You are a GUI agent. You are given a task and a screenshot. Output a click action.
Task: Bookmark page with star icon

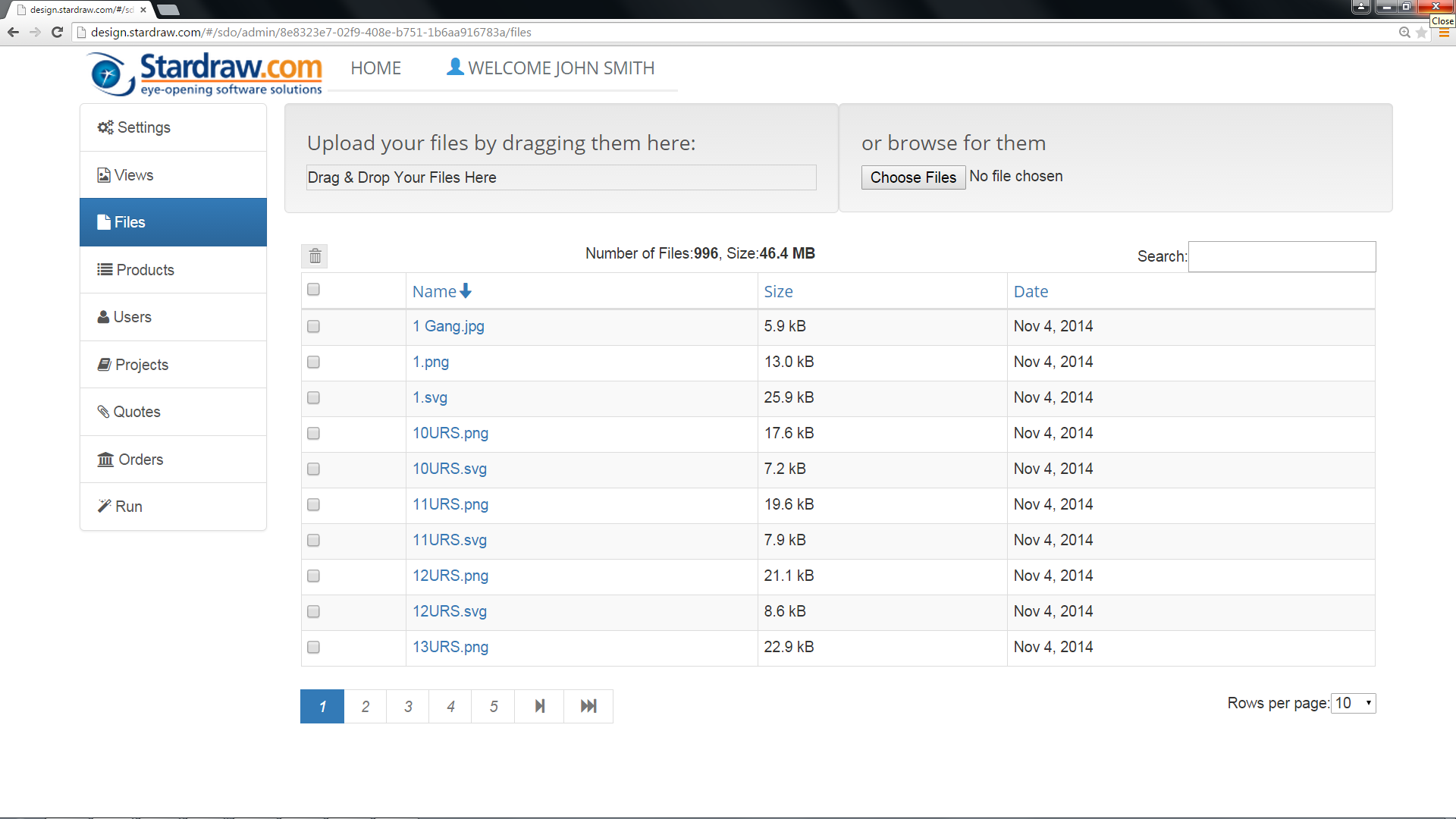(x=1421, y=33)
